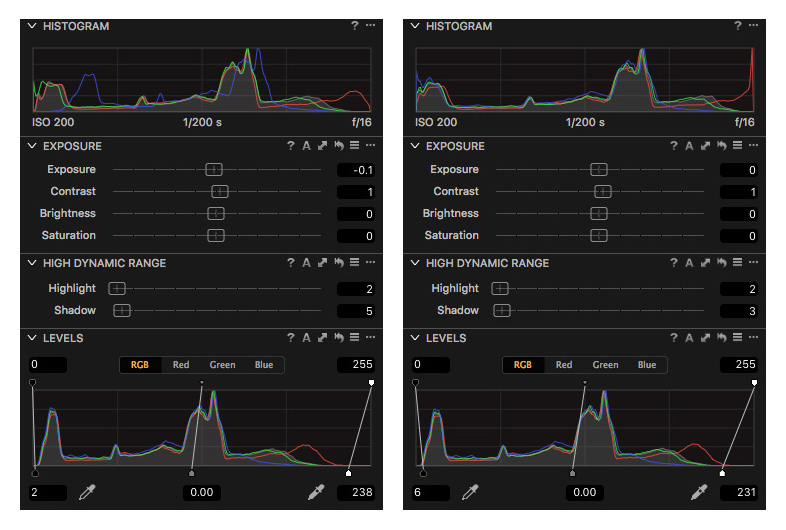Click Exposure slider handle in left panel
The image size is (786, 530).
214,169
